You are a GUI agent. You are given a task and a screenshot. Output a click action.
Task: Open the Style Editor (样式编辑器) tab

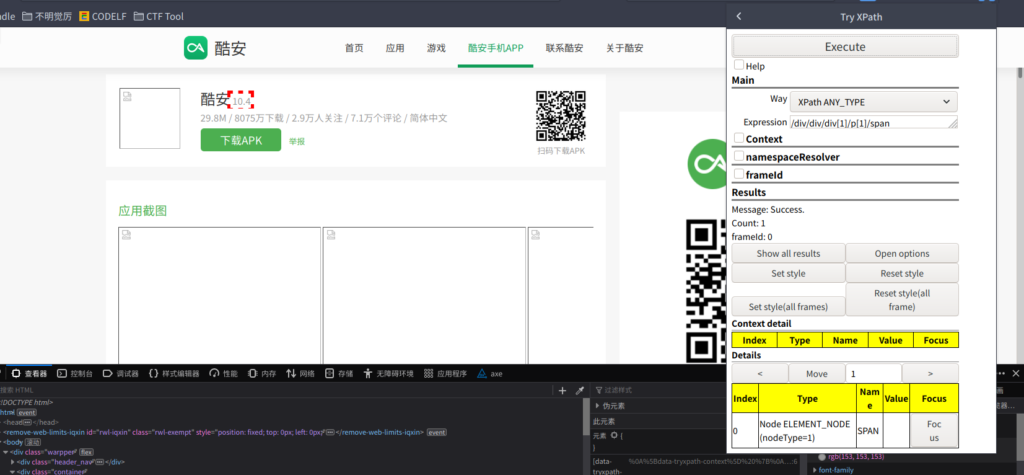(x=174, y=374)
